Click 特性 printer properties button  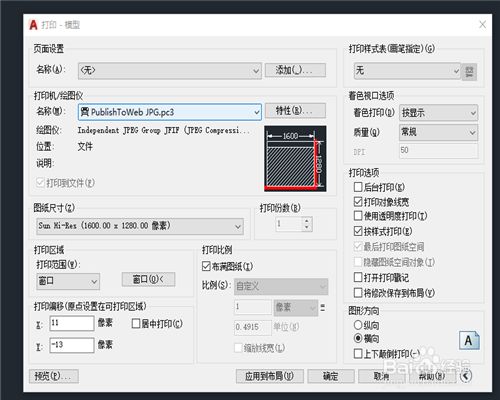[x=295, y=111]
